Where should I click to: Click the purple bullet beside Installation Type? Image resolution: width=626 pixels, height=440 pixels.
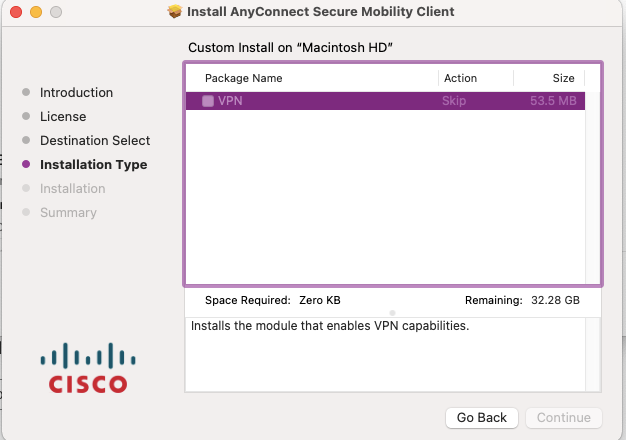pyautogui.click(x=26, y=164)
